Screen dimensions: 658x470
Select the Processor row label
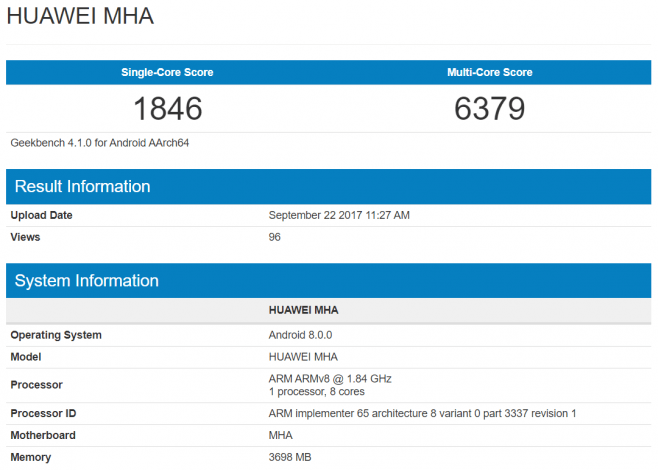36,385
